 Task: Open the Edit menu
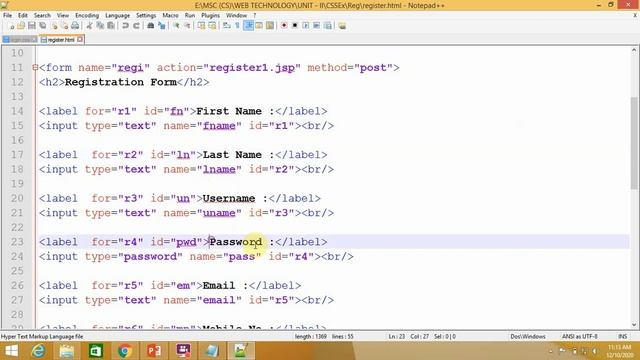point(23,15)
